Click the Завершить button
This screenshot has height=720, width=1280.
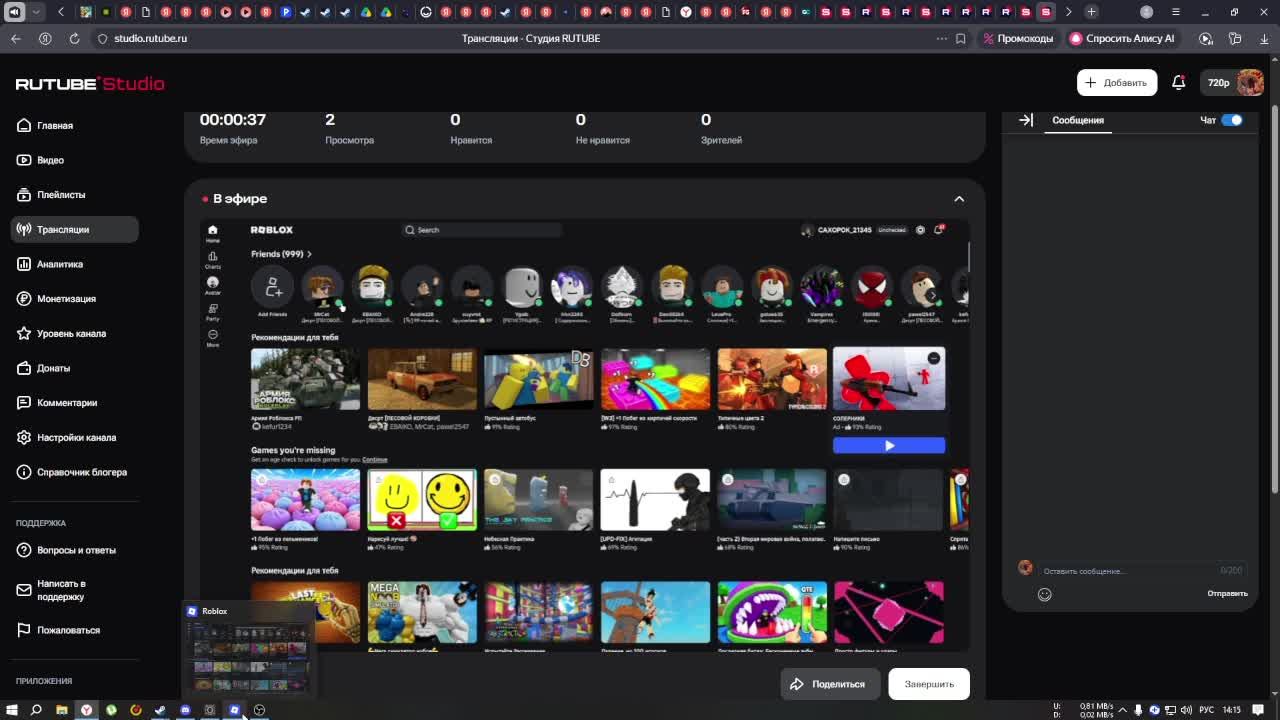pyautogui.click(x=929, y=684)
